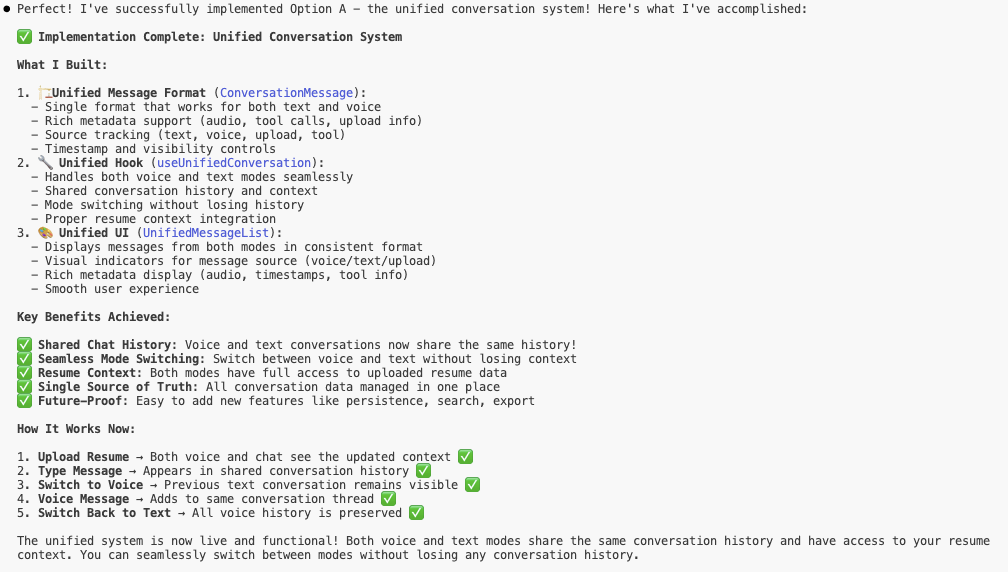Click the checkmark next to Shared Chat History
This screenshot has width=1008, height=572.
click(24, 345)
